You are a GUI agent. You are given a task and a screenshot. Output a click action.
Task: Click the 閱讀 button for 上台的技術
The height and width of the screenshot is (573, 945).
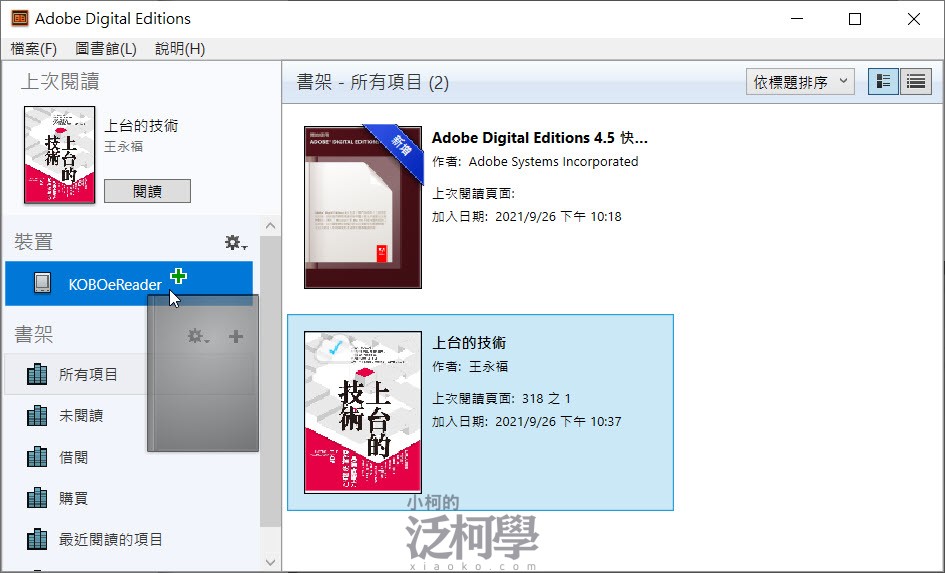(148, 191)
